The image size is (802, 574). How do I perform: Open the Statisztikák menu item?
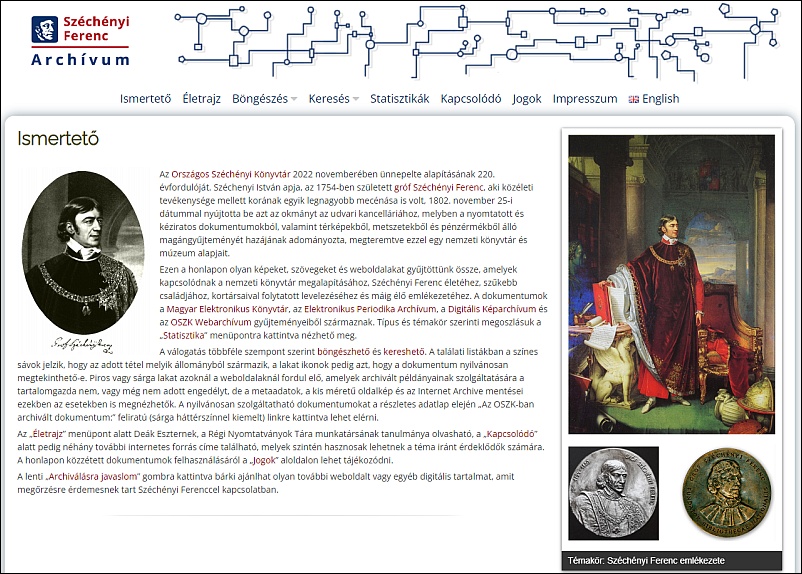point(399,99)
